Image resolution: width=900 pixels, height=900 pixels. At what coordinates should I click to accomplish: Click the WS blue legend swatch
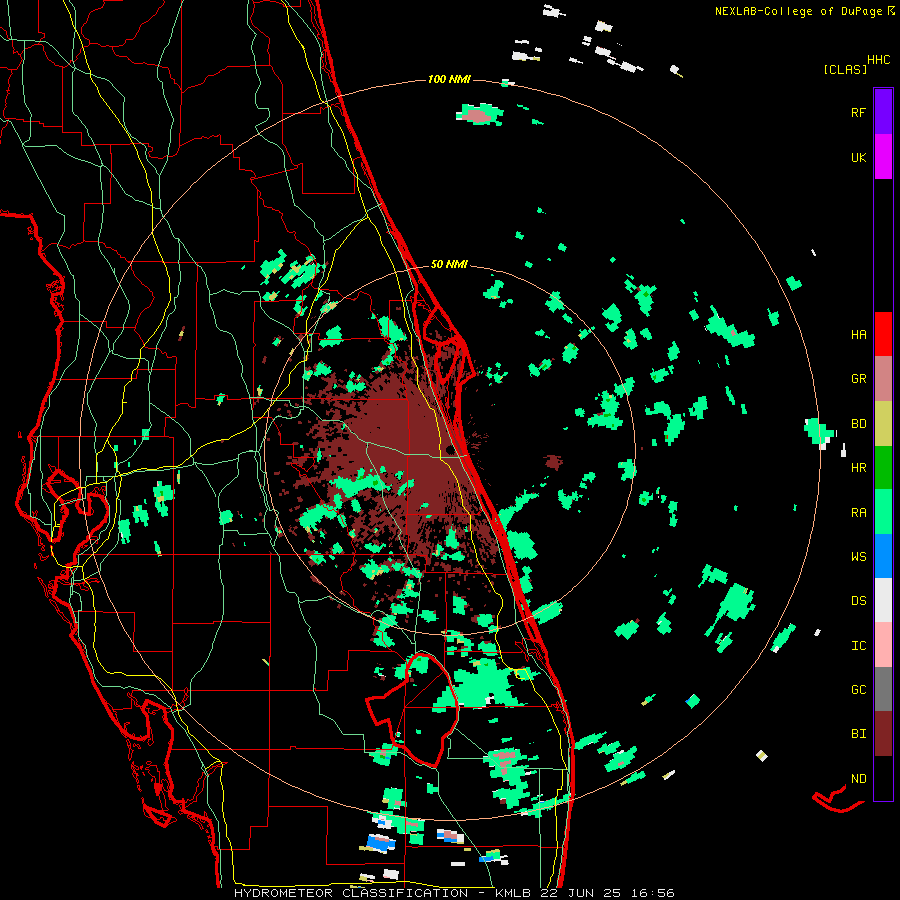(883, 556)
